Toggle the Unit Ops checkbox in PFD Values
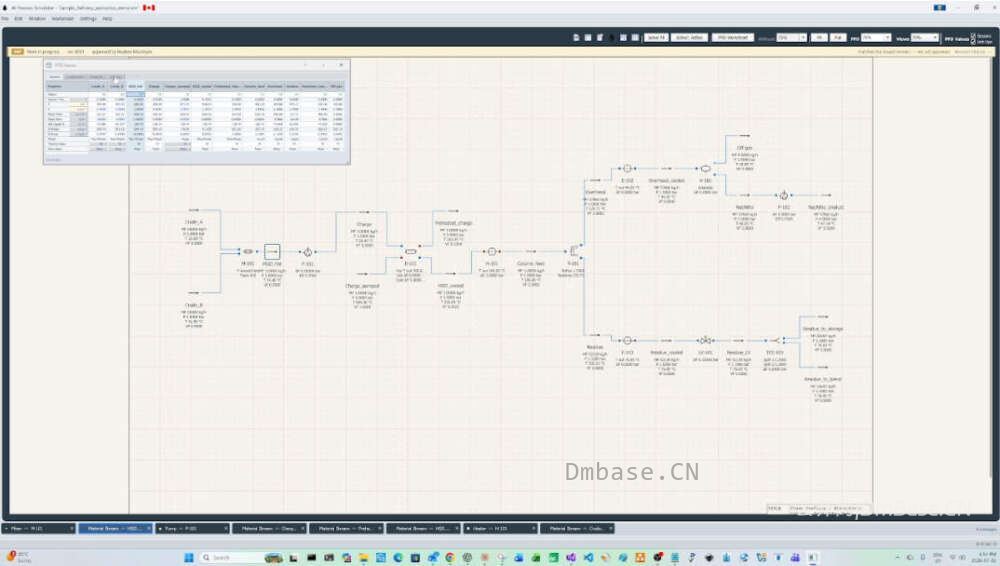Viewport: 1000px width, 566px height. pos(973,41)
